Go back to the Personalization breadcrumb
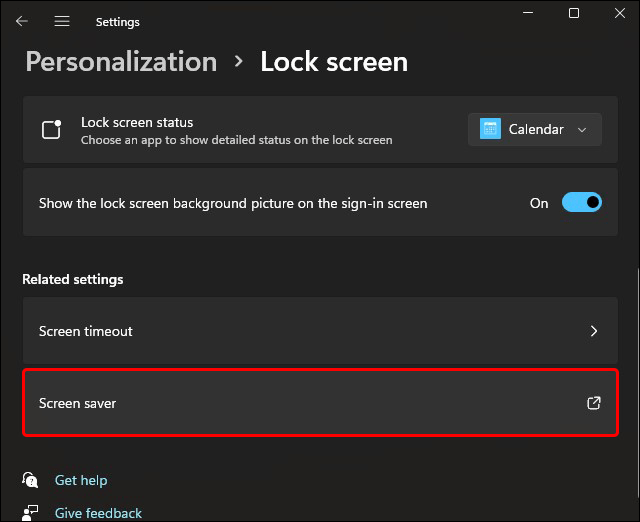640x522 pixels. click(120, 61)
